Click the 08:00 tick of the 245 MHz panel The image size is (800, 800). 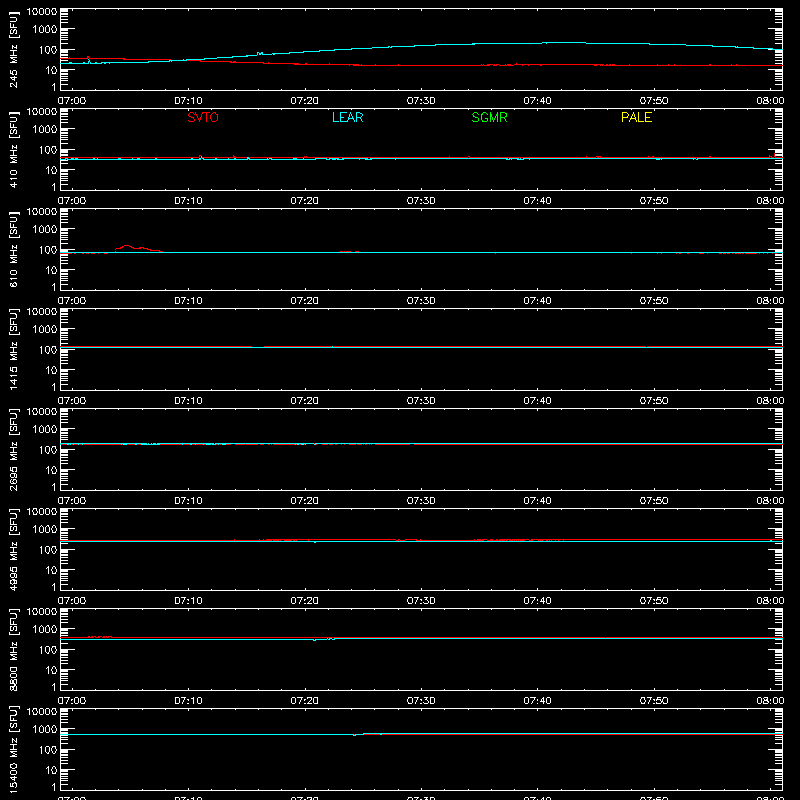[x=770, y=101]
